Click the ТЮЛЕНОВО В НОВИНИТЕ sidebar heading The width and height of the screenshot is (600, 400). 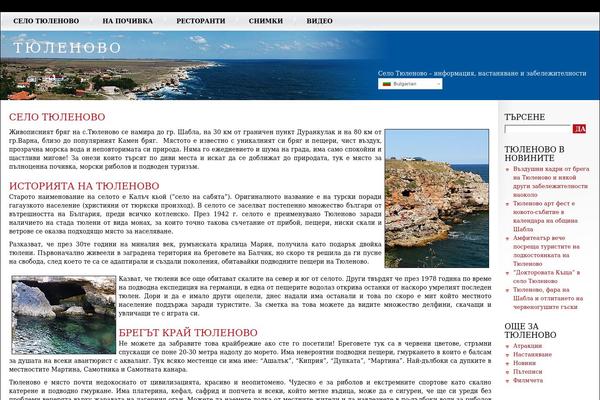(x=534, y=153)
